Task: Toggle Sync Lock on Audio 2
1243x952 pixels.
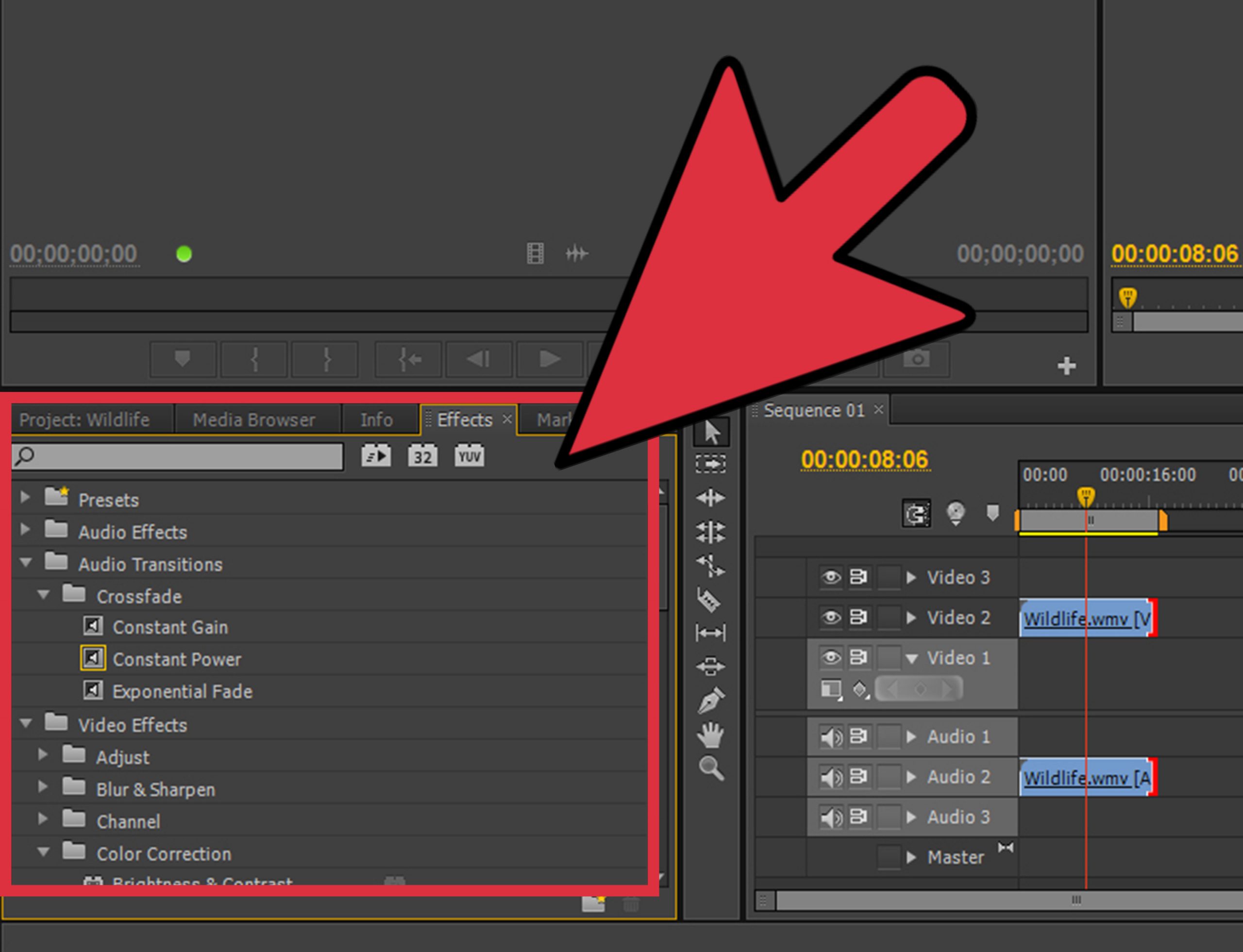Action: (858, 777)
